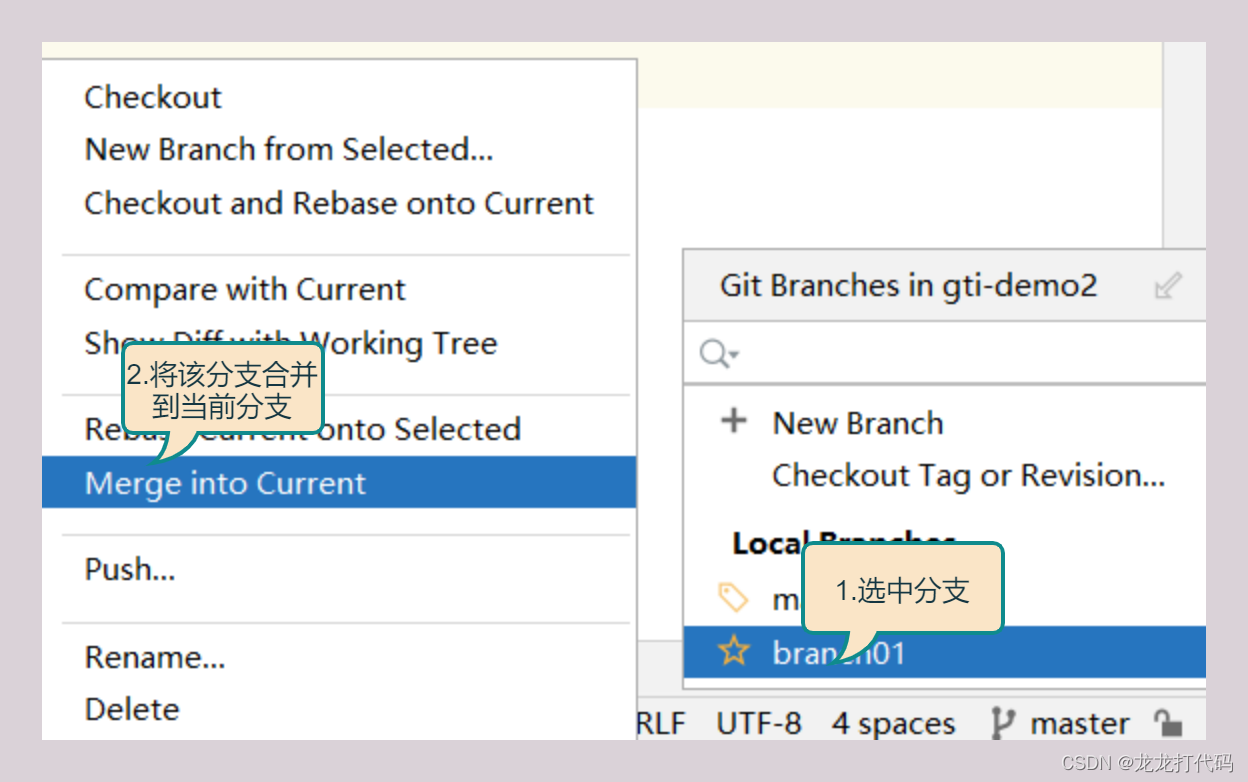Click the tag icon of the master branch
This screenshot has height=782, width=1248.
(734, 598)
